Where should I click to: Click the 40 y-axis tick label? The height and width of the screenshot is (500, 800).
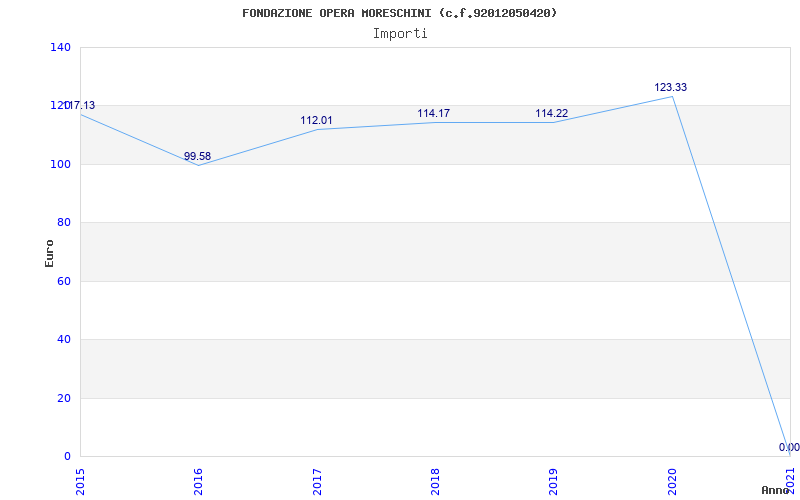tap(64, 339)
